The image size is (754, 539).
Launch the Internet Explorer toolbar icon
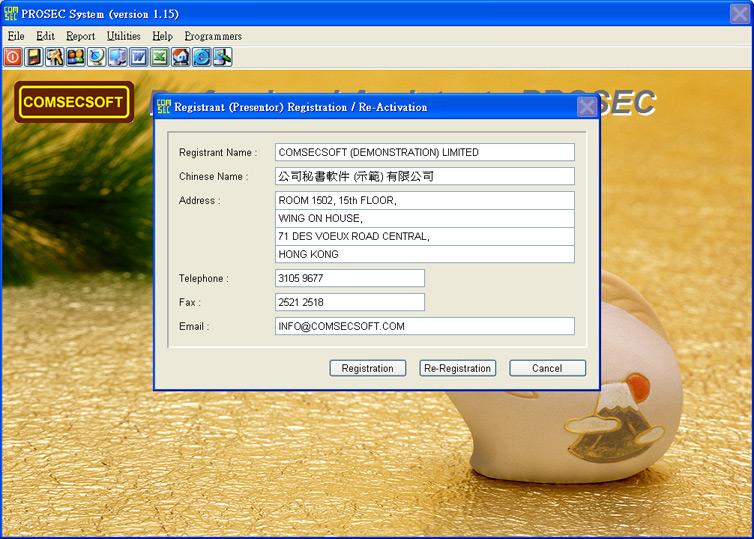[x=201, y=57]
